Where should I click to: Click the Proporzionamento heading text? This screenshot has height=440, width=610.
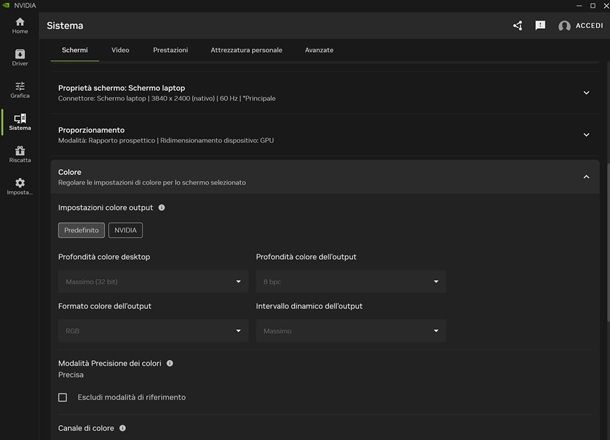pos(91,130)
